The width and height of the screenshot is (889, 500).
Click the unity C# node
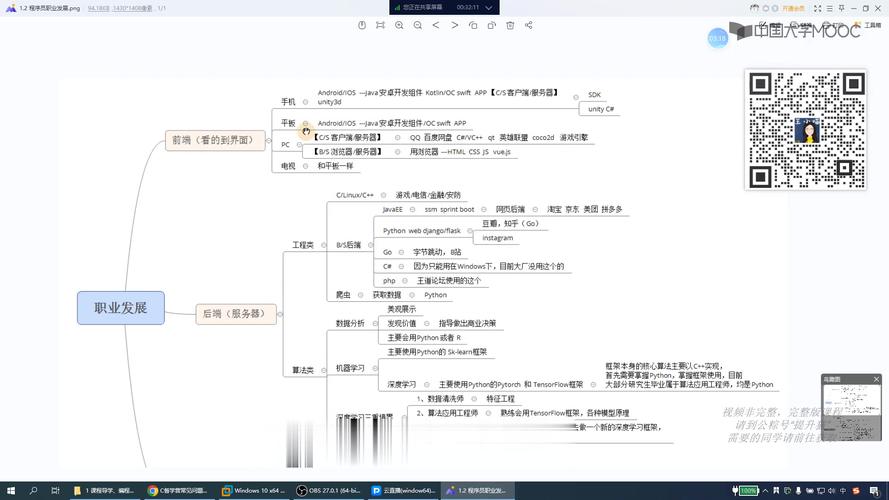pyautogui.click(x=601, y=109)
